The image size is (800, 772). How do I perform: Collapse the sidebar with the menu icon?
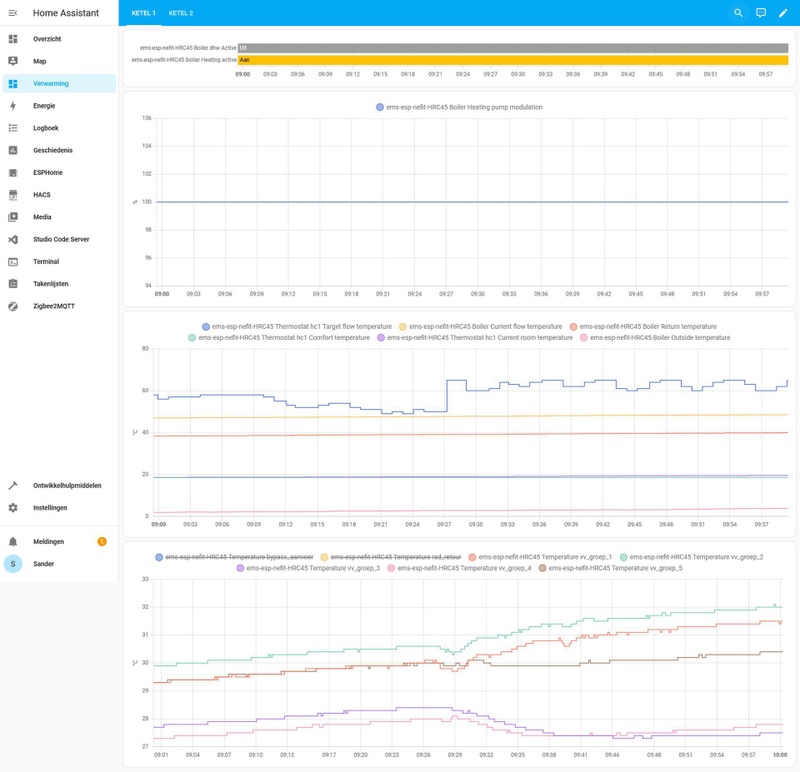pos(13,13)
